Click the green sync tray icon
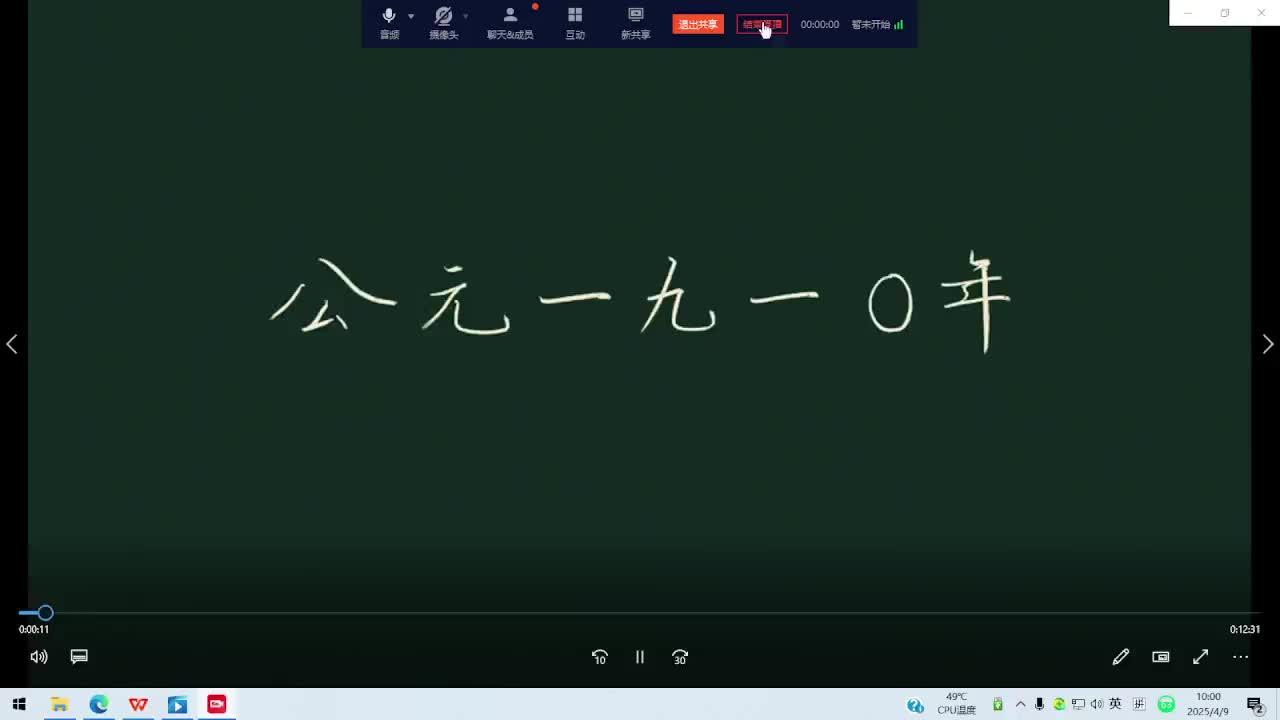Screen dimensions: 1280x720 pos(1059,705)
